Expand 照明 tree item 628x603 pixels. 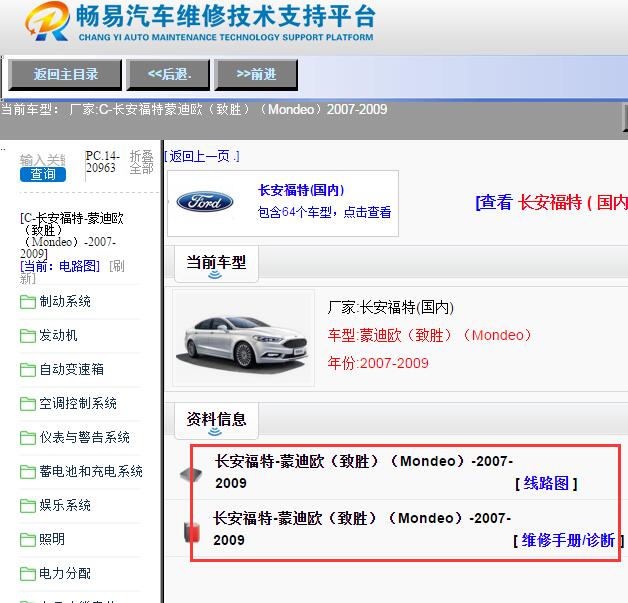tap(52, 540)
